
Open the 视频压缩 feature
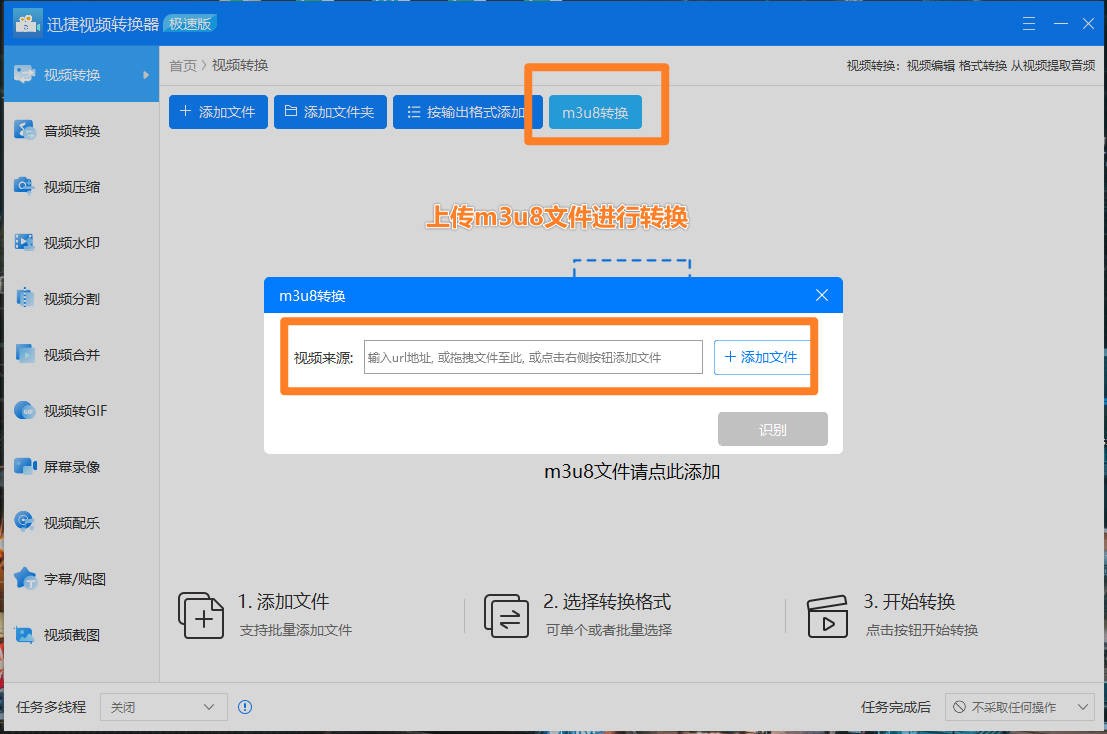[75, 185]
